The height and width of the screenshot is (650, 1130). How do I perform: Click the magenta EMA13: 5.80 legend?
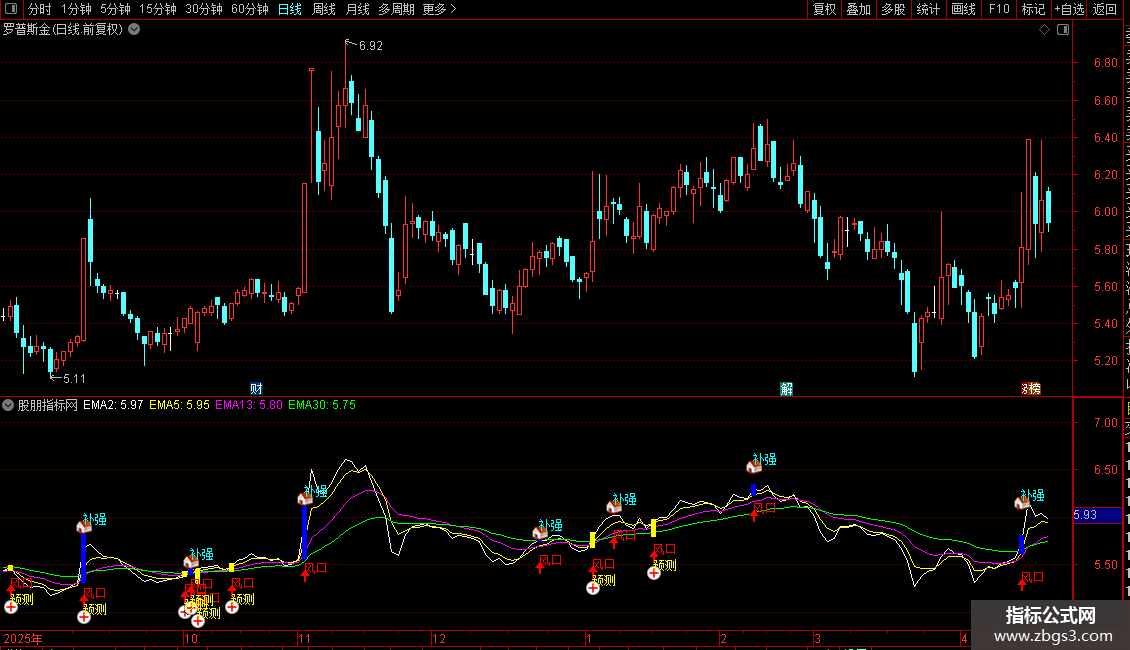point(249,405)
